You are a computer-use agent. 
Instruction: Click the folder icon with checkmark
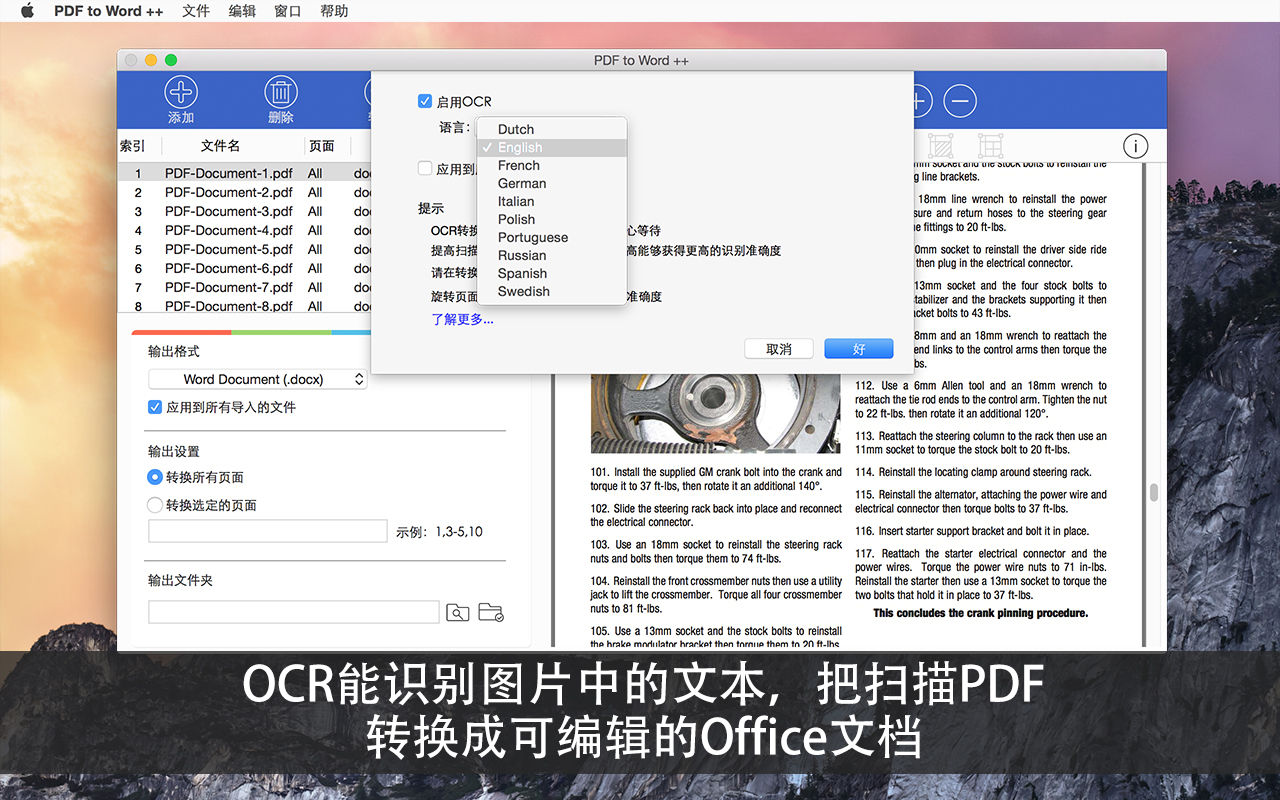(490, 612)
